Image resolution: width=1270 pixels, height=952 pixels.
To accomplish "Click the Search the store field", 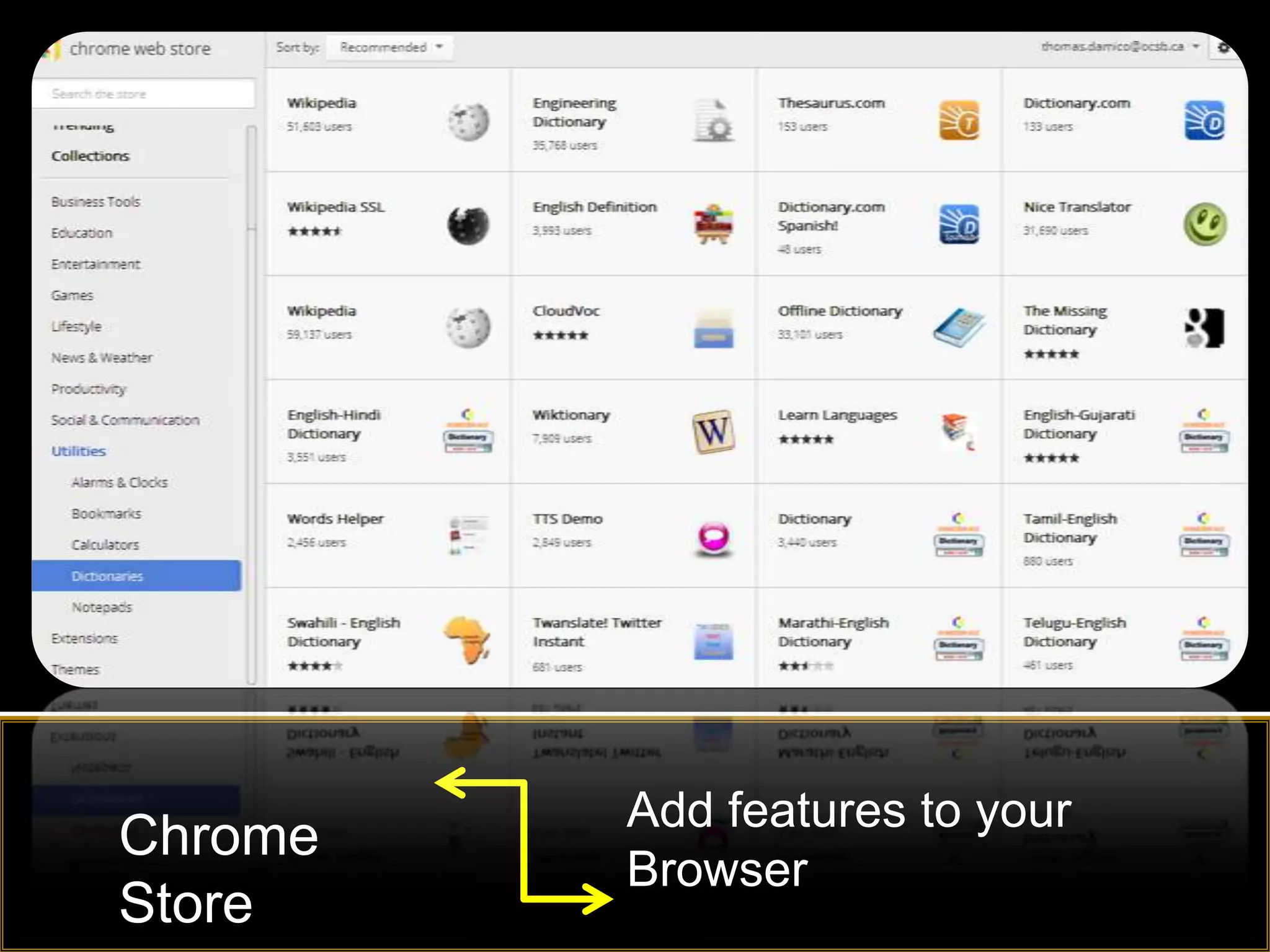I will pyautogui.click(x=144, y=94).
